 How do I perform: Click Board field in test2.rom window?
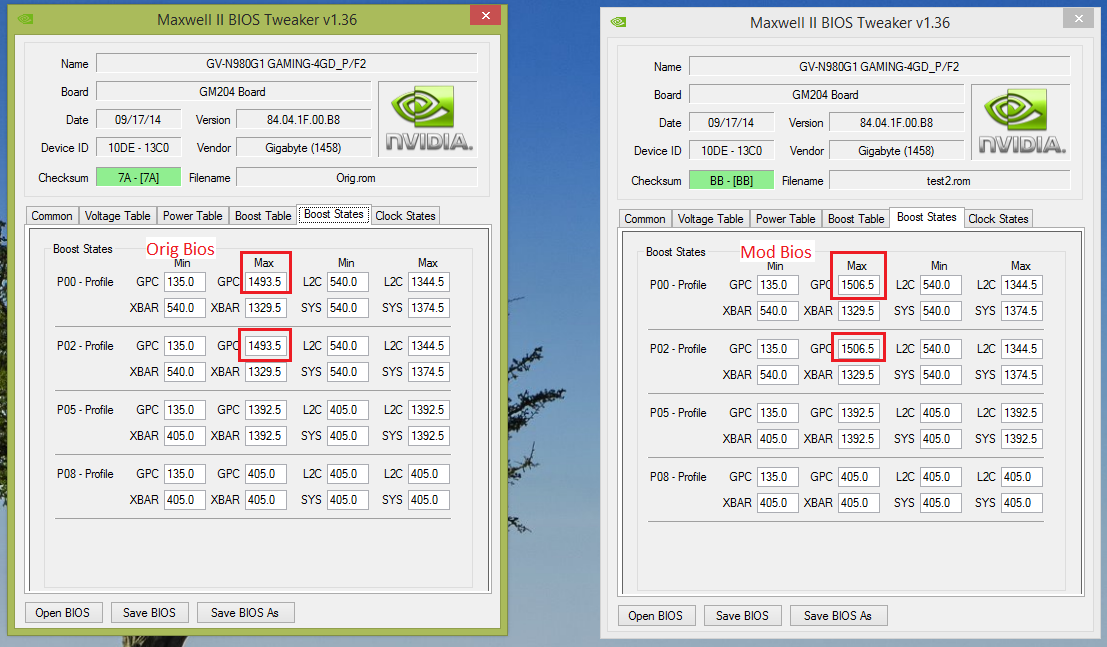[826, 95]
